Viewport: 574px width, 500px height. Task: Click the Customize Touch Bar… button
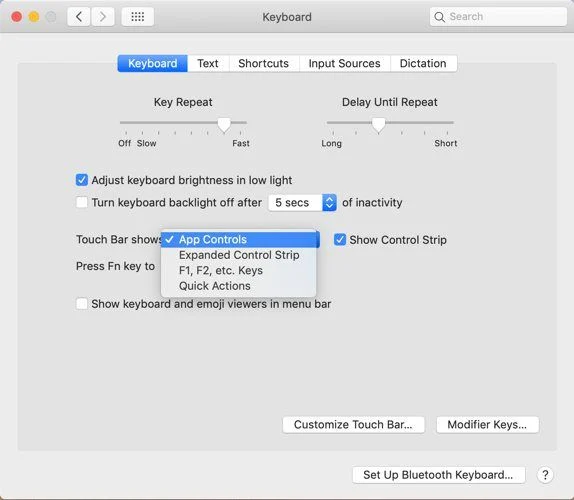353,425
